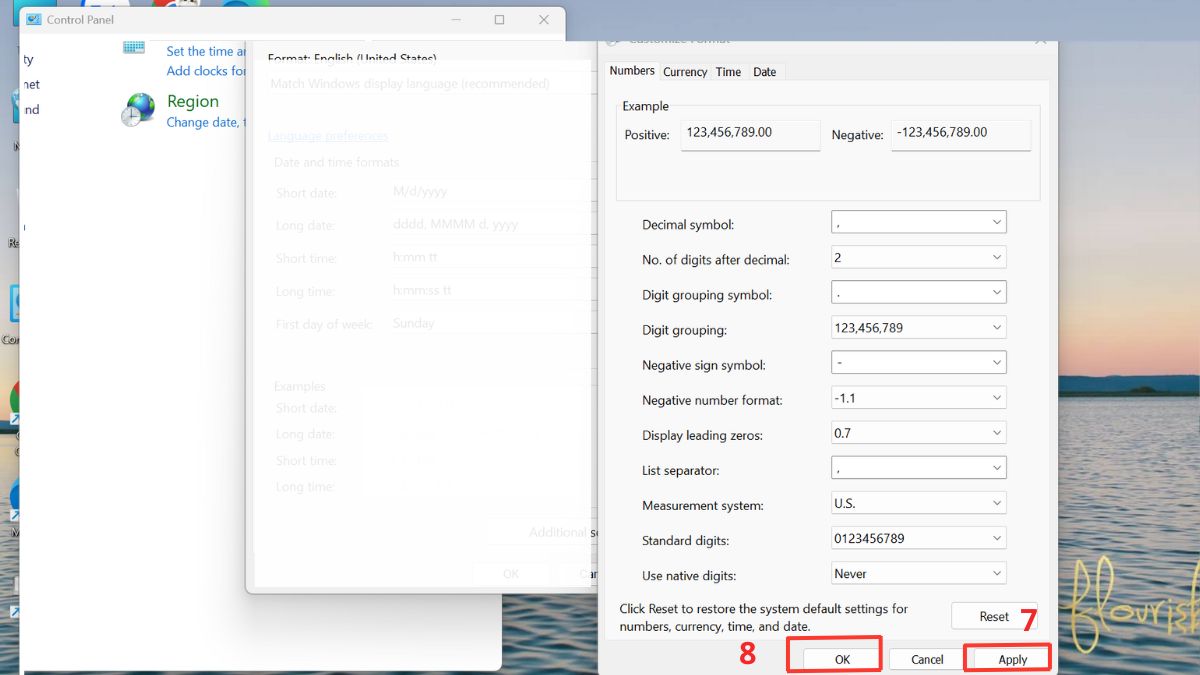Open the Time tab
The width and height of the screenshot is (1200, 675).
pos(728,71)
